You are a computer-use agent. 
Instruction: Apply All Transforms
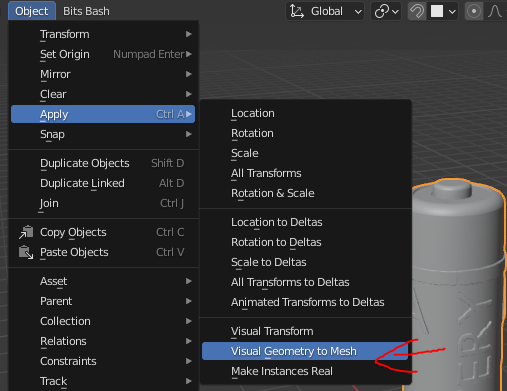(305, 173)
